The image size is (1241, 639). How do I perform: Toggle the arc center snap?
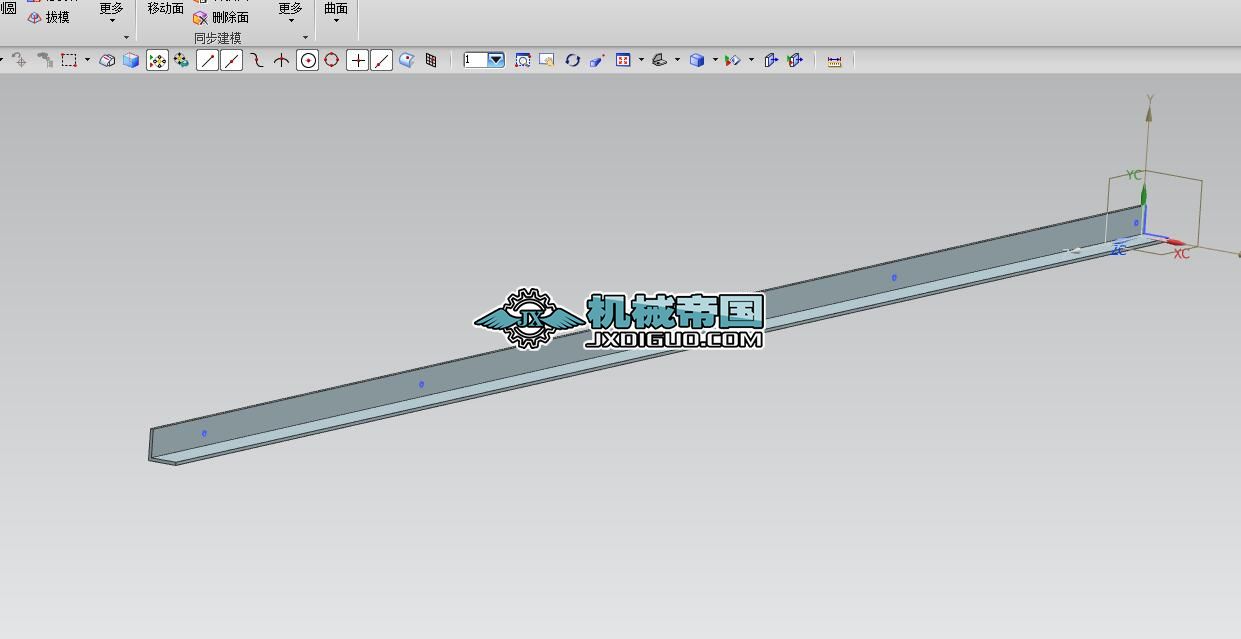click(308, 60)
